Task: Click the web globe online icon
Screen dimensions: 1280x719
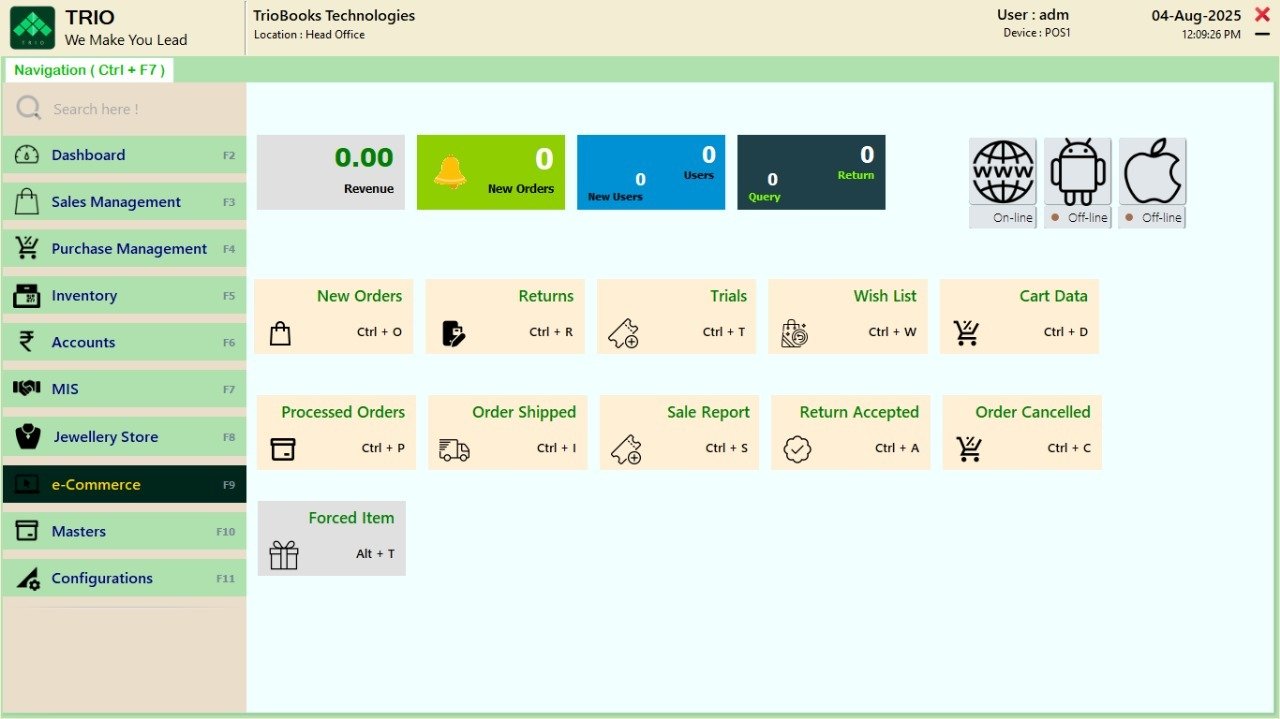Action: [x=1002, y=172]
